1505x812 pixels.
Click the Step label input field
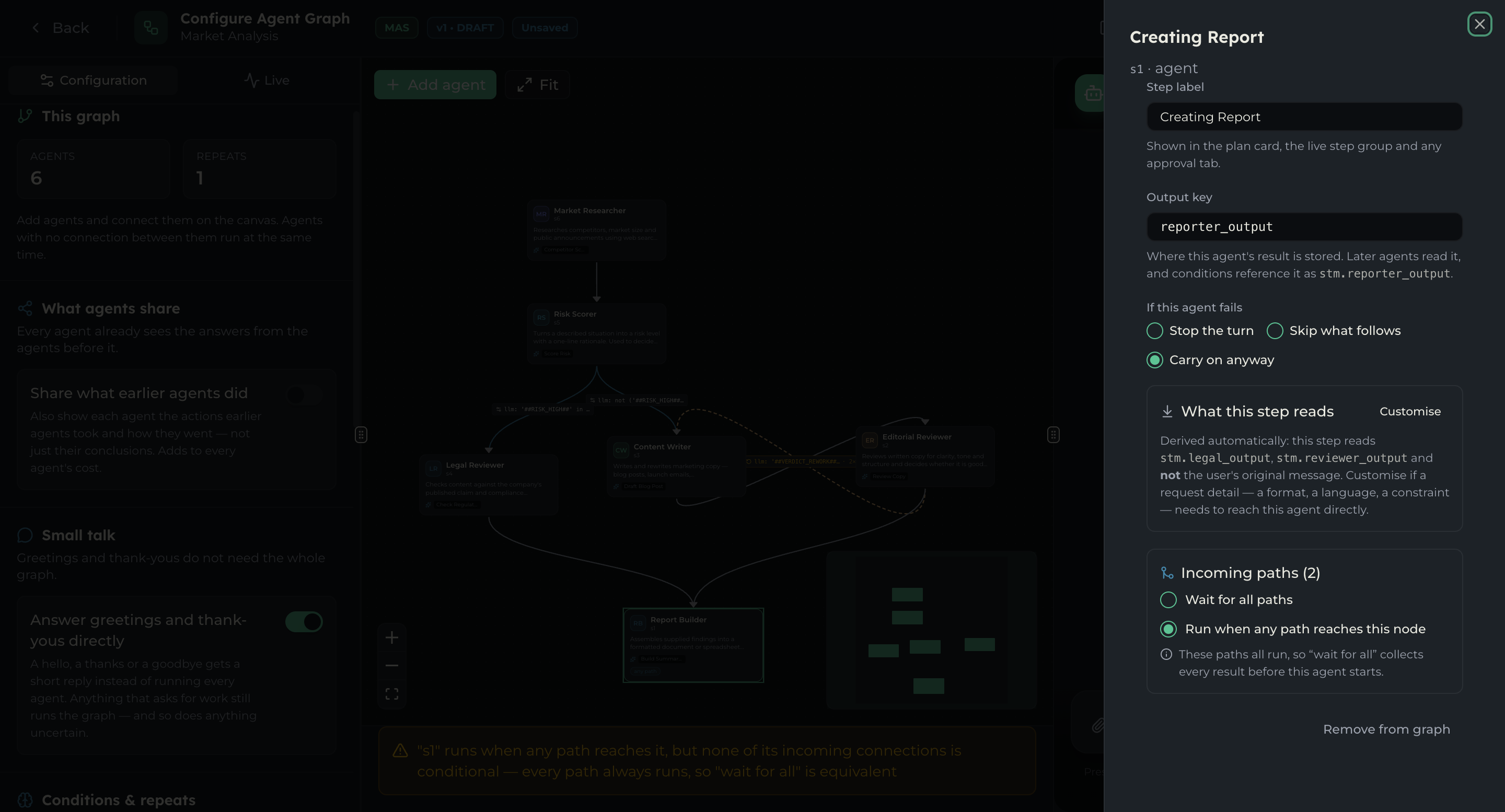pyautogui.click(x=1304, y=117)
